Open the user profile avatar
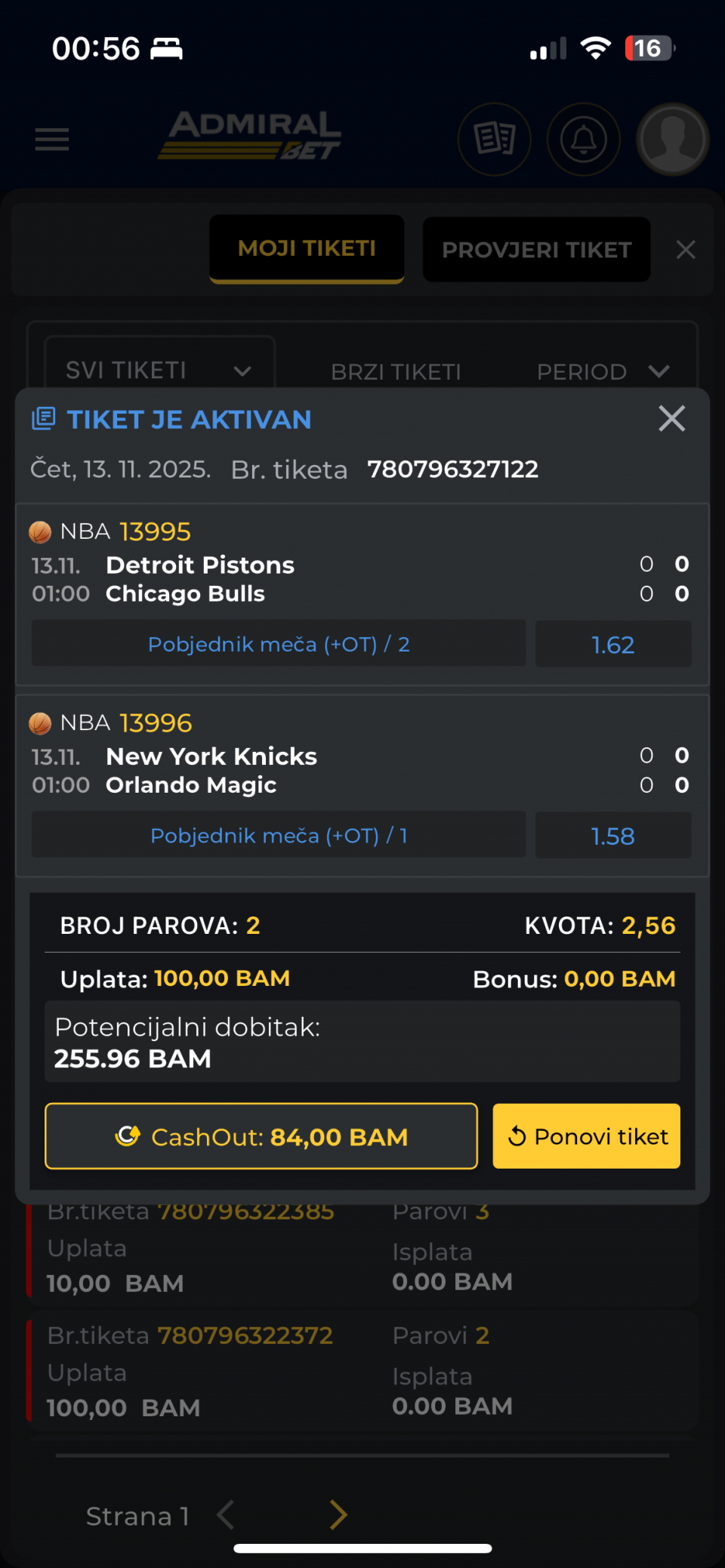The width and height of the screenshot is (725, 1568). point(672,140)
